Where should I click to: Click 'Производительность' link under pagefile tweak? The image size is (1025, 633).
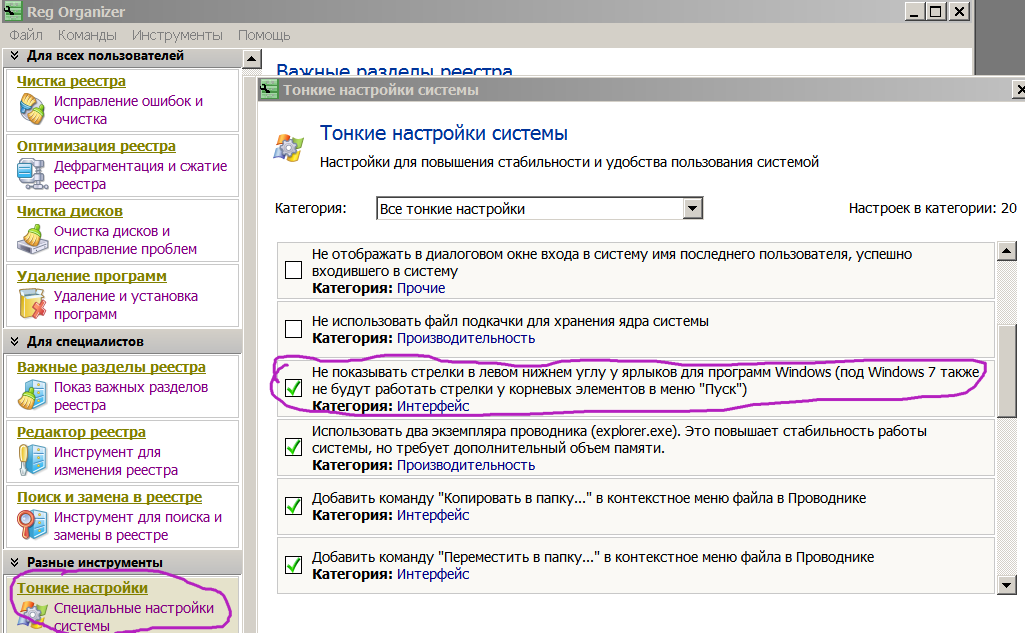466,338
